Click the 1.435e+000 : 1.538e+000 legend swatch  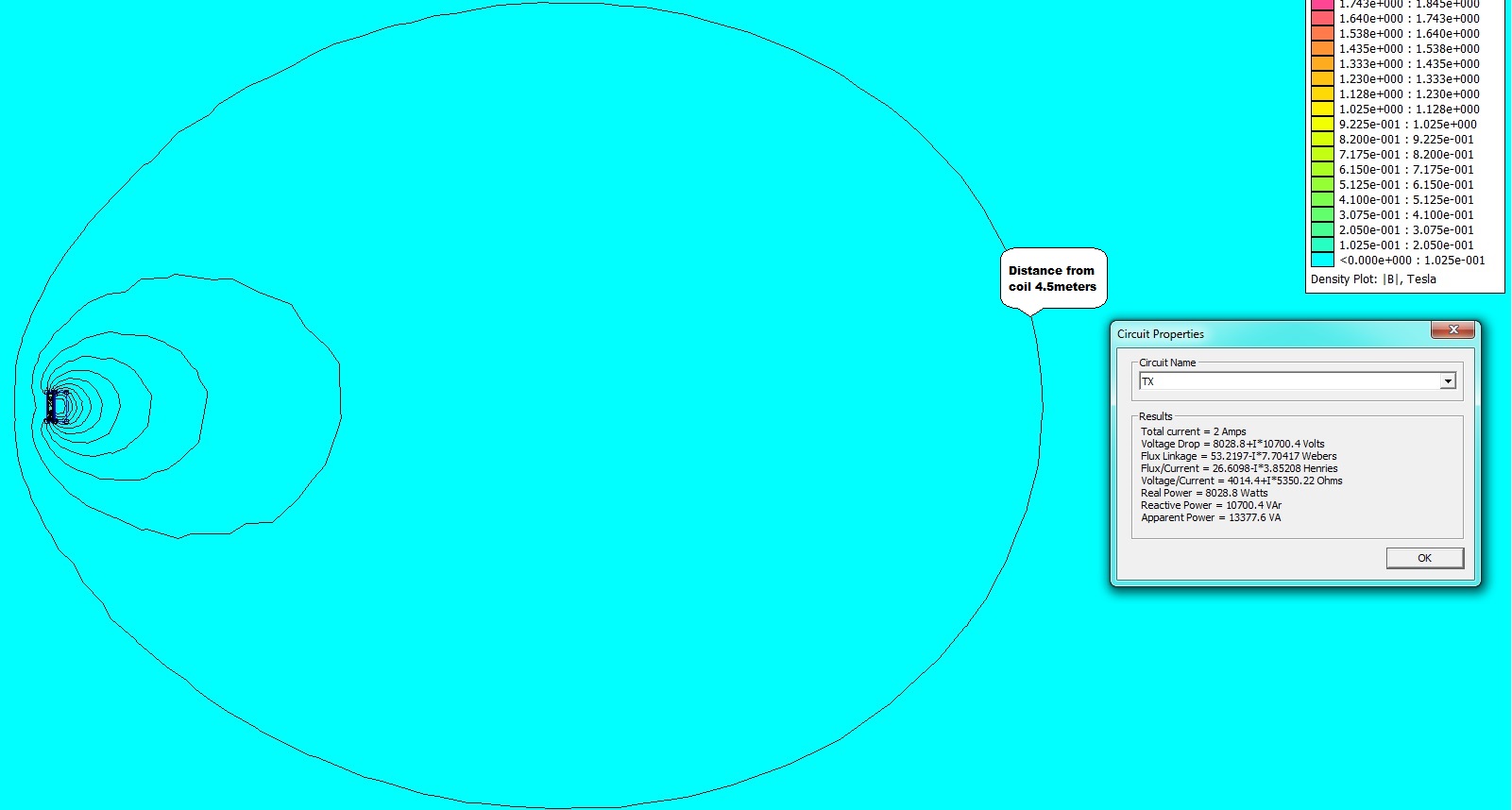coord(1322,48)
